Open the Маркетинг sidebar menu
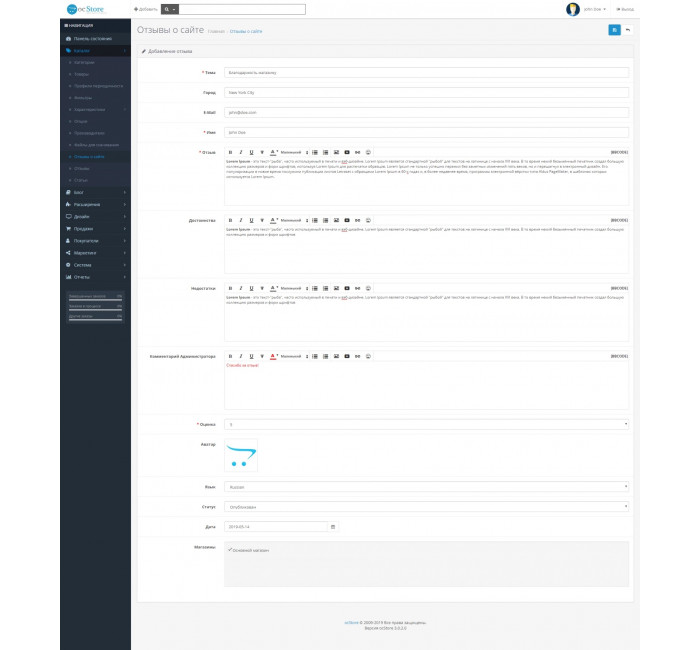The height and width of the screenshot is (650, 700). click(96, 253)
